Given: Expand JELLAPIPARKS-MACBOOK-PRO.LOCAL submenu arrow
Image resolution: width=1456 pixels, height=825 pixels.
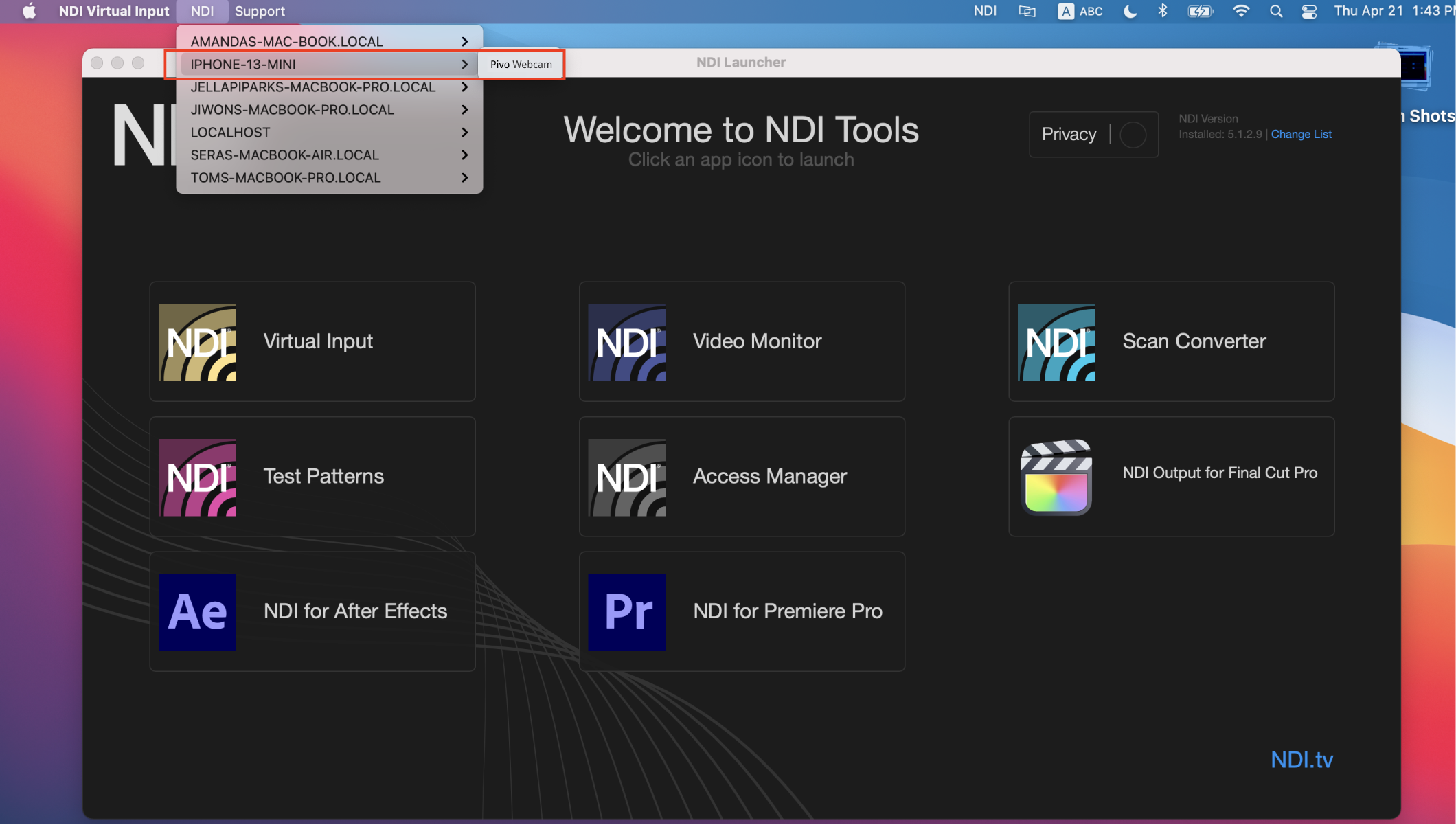Looking at the screenshot, I should (x=465, y=87).
